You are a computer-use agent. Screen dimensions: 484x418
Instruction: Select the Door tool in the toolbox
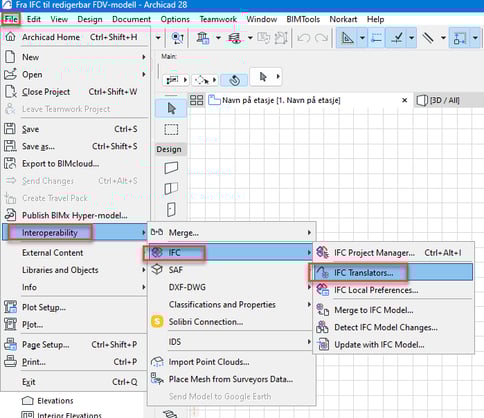[171, 210]
